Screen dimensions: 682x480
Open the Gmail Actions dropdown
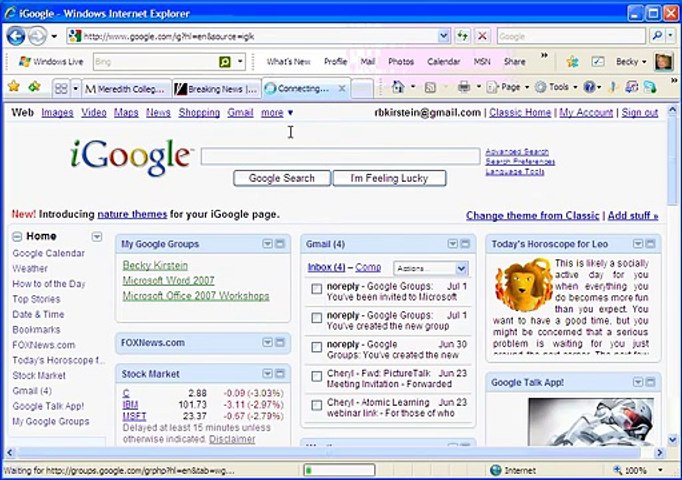(431, 268)
